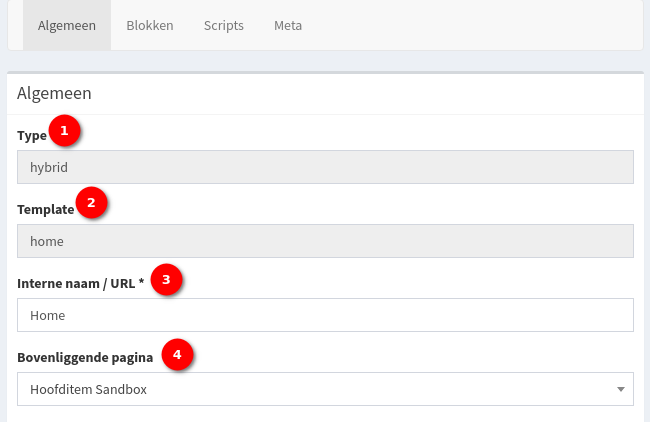Click the red number 4 marker
The width and height of the screenshot is (650, 422).
[x=178, y=354]
